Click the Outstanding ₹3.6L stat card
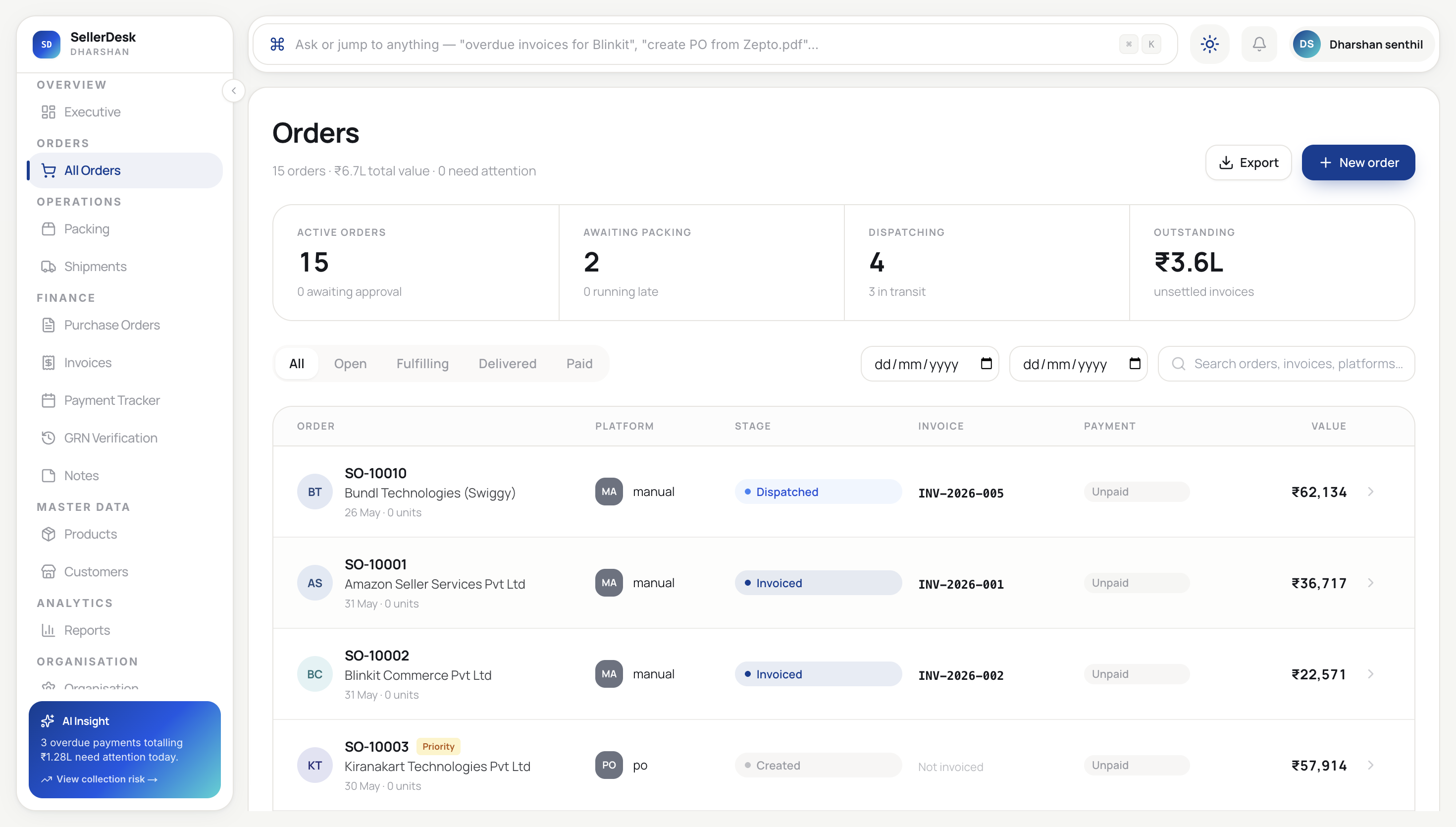Viewport: 1456px width, 827px height. pyautogui.click(x=1272, y=263)
